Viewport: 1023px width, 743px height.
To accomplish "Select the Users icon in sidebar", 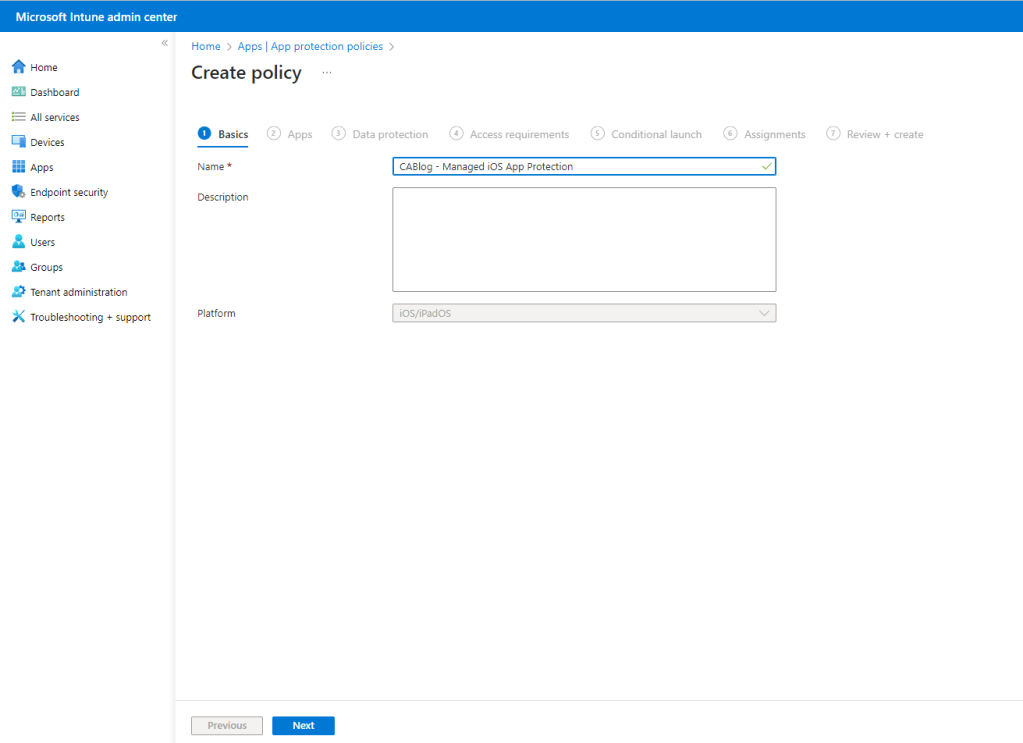I will coord(18,242).
